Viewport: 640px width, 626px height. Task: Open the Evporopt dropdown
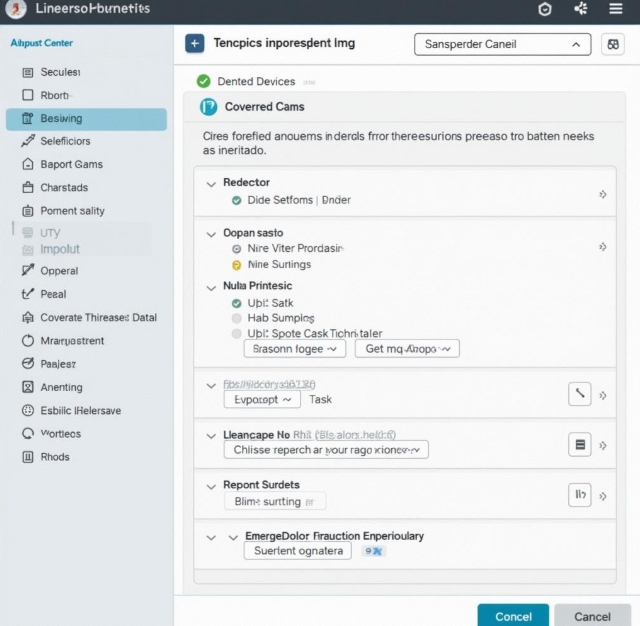click(262, 399)
